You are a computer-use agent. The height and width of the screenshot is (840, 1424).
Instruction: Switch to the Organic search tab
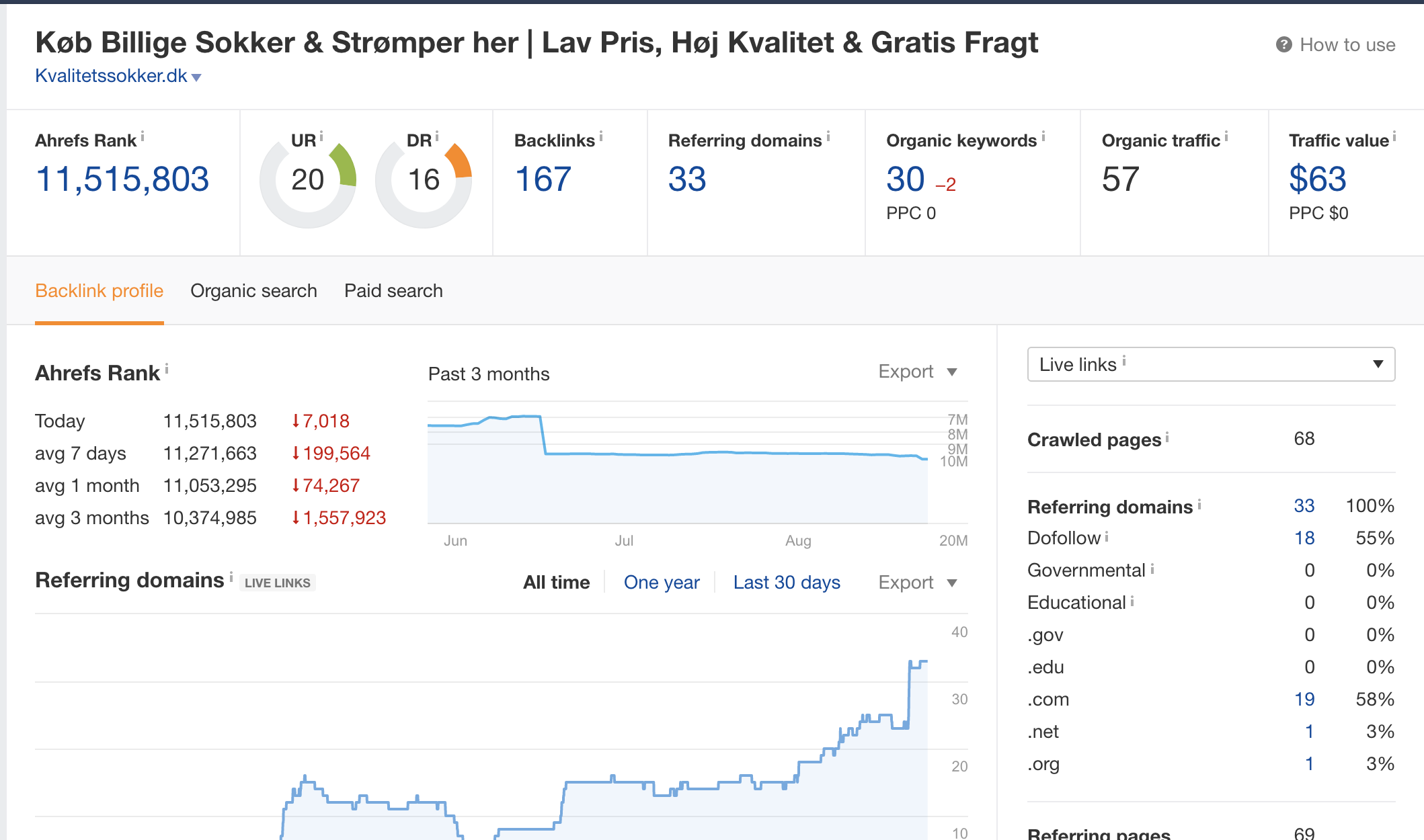point(253,290)
